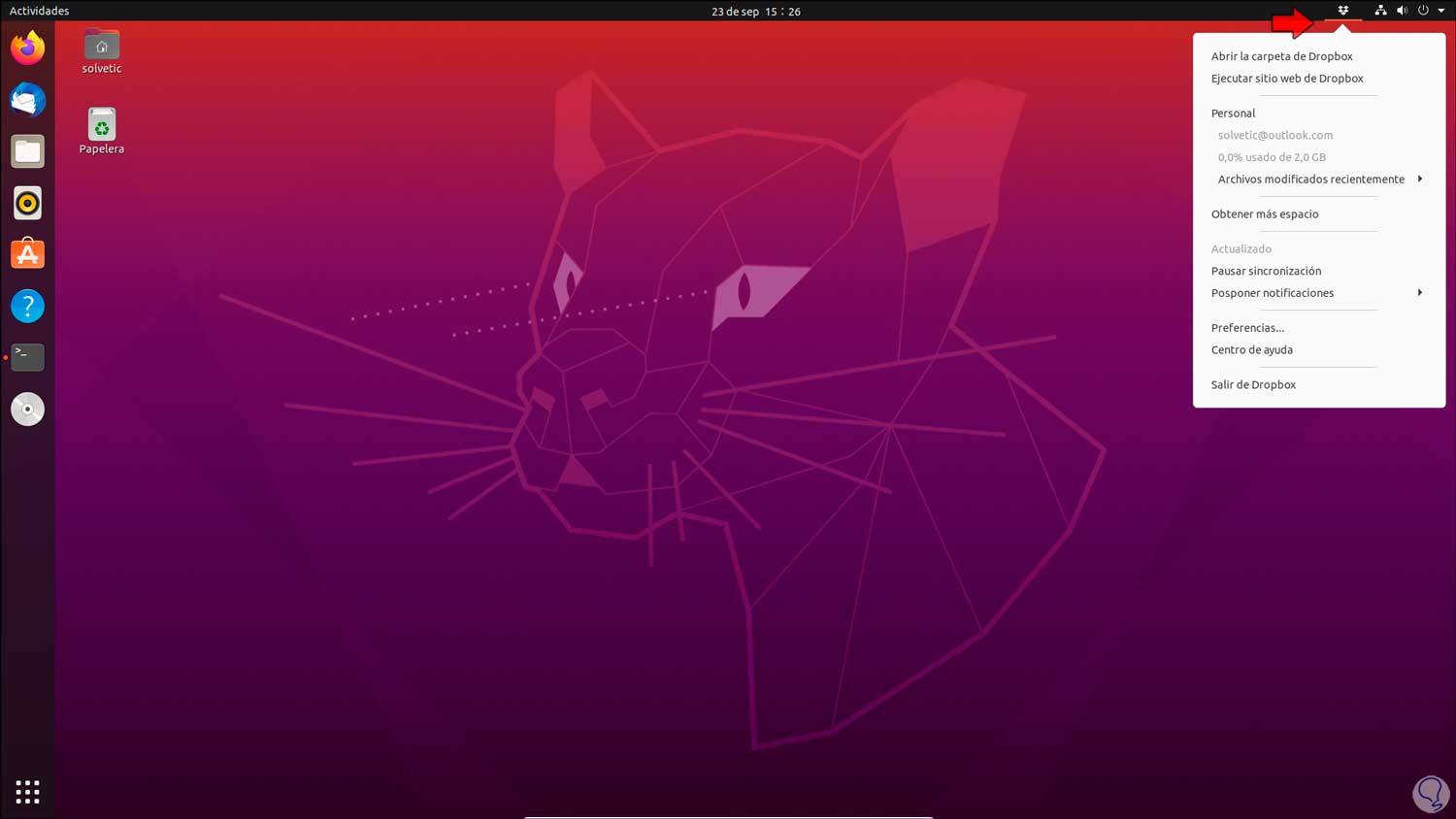Open the date and time clock menu
The height and width of the screenshot is (819, 1456).
pyautogui.click(x=756, y=11)
